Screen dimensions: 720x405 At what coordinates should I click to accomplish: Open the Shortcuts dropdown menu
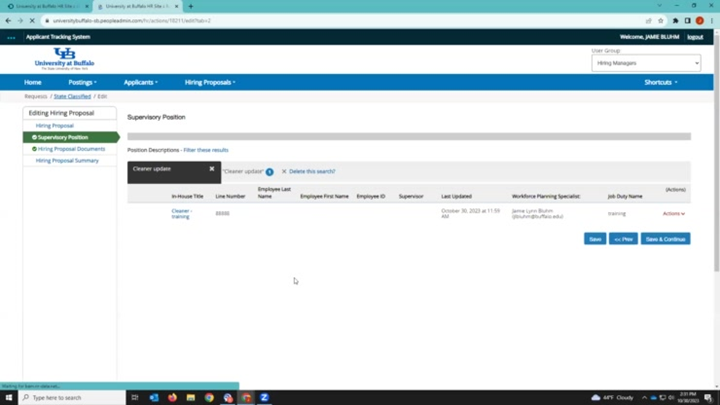[x=660, y=82]
